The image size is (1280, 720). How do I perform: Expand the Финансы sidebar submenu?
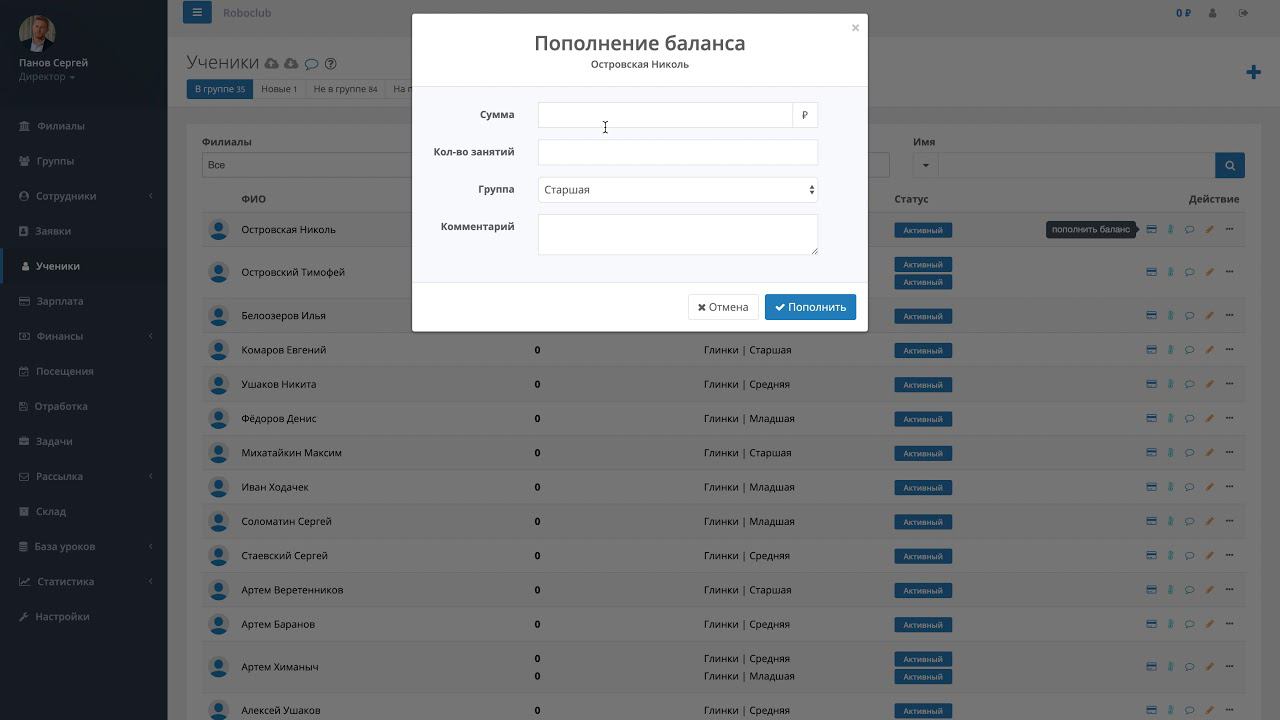tap(84, 336)
